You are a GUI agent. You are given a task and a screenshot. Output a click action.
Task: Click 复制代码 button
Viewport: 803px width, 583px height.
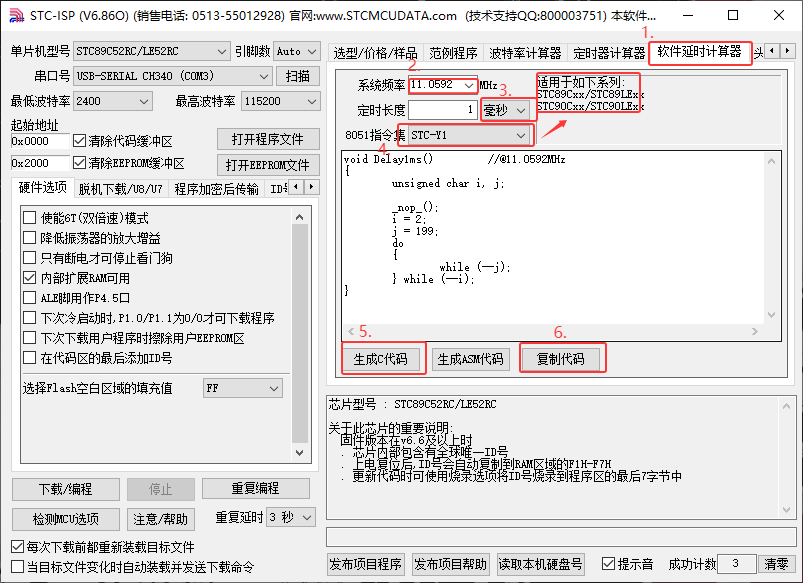[x=560, y=359]
